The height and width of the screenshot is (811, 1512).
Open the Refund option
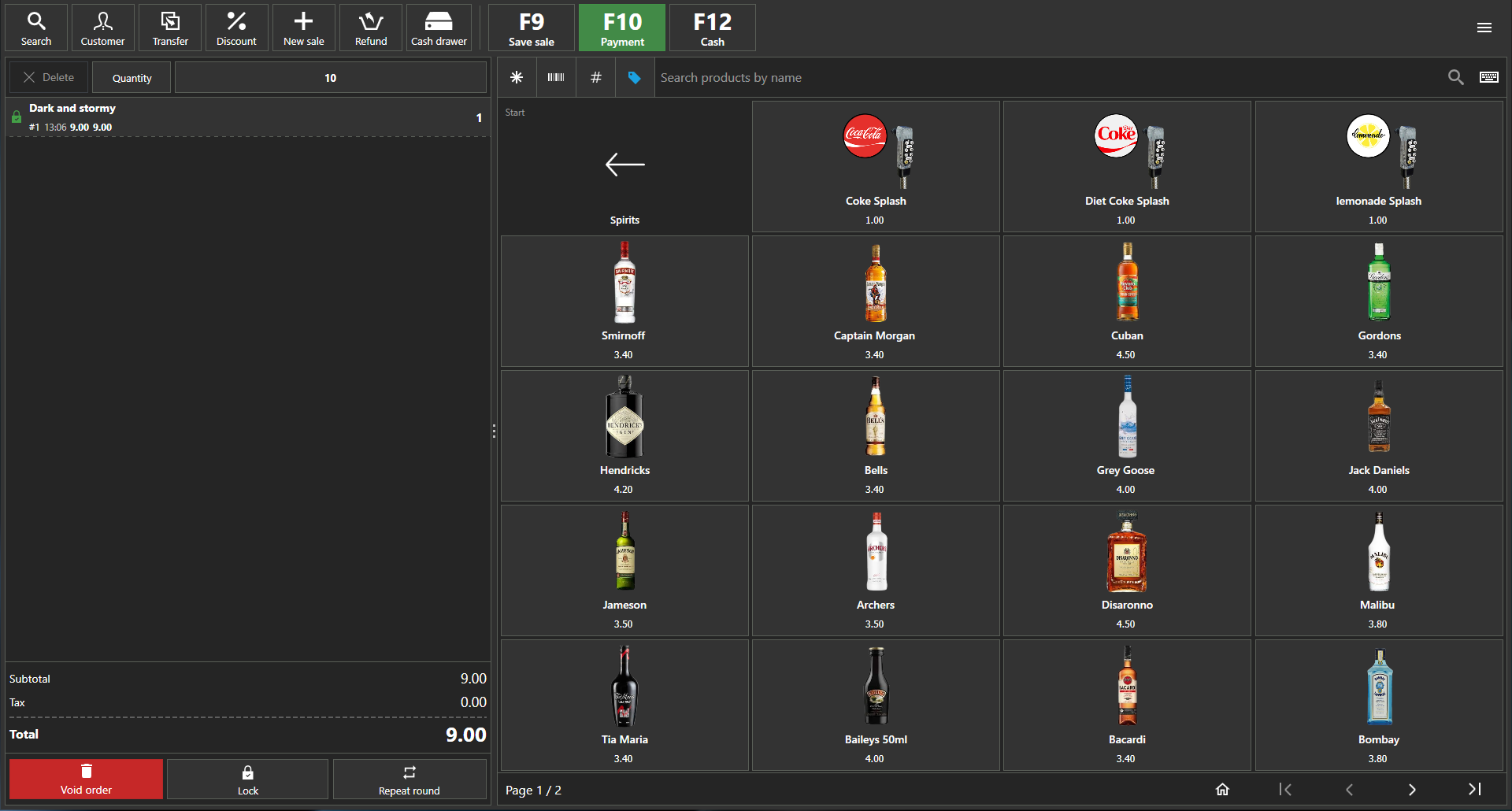coord(371,28)
